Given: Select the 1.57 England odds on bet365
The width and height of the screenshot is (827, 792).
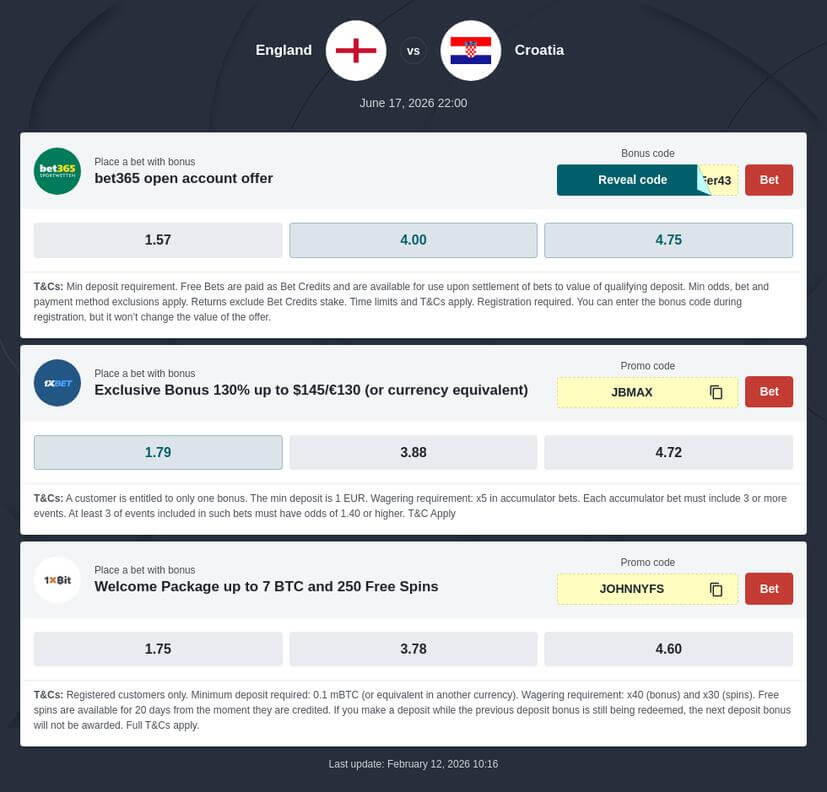Looking at the screenshot, I should tap(157, 240).
